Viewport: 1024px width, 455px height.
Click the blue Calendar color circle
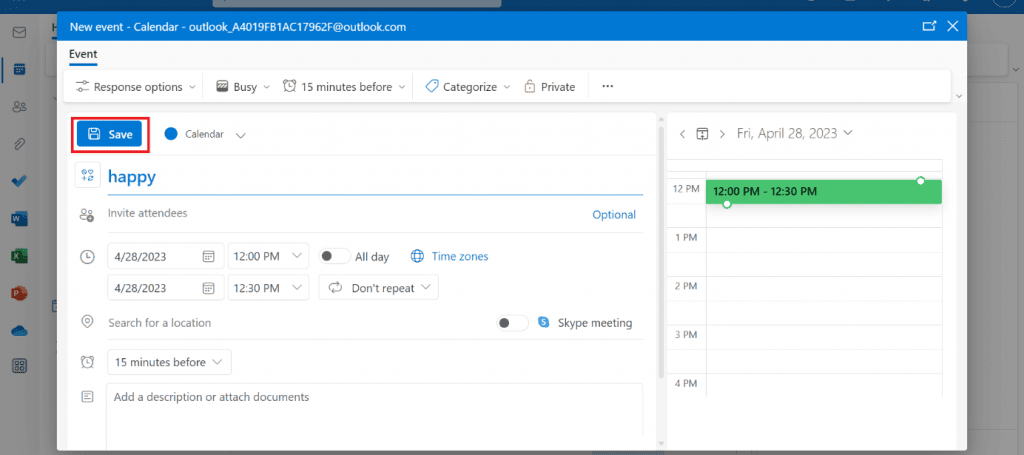point(170,134)
